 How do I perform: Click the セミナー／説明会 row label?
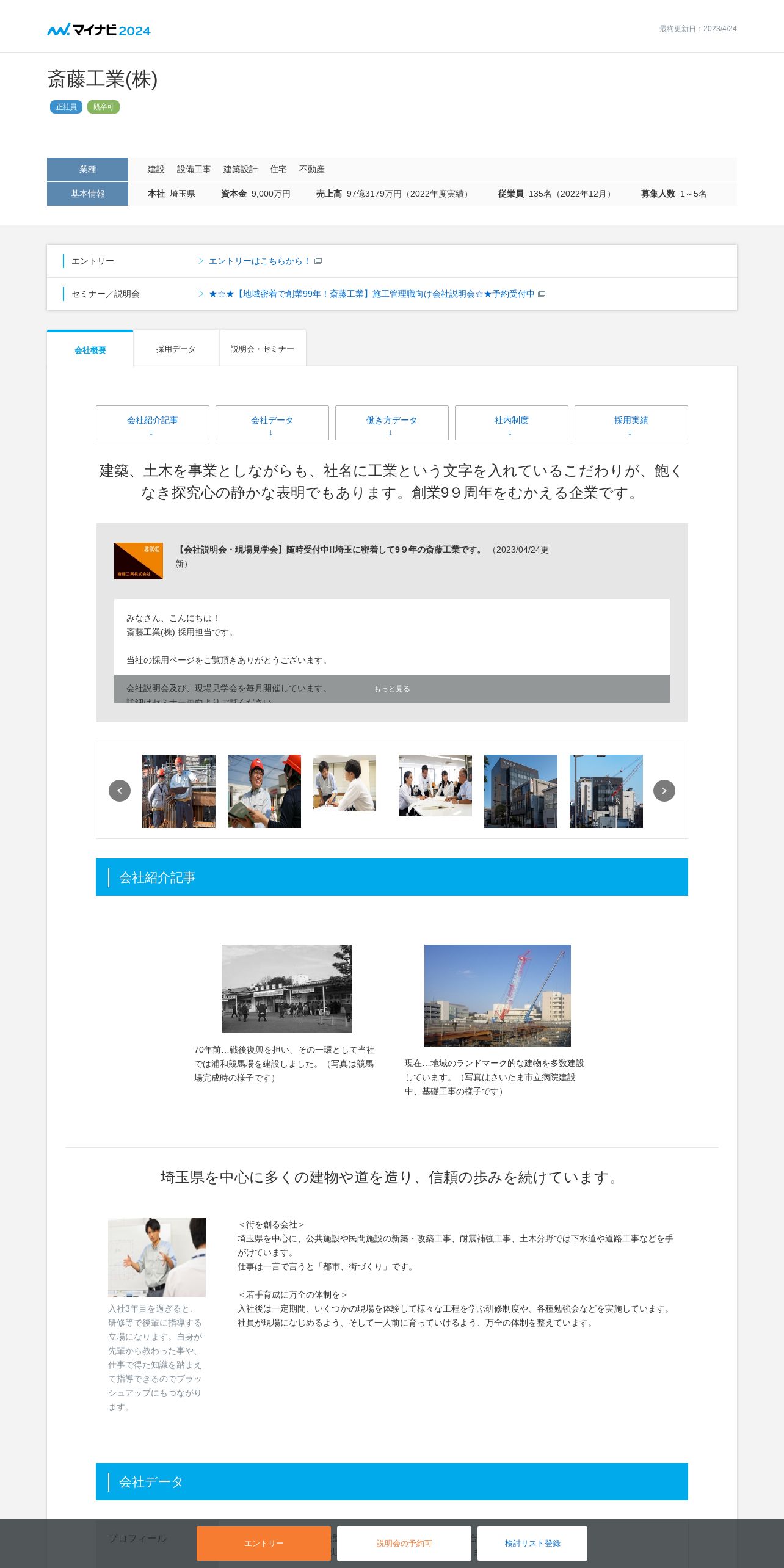point(106,294)
